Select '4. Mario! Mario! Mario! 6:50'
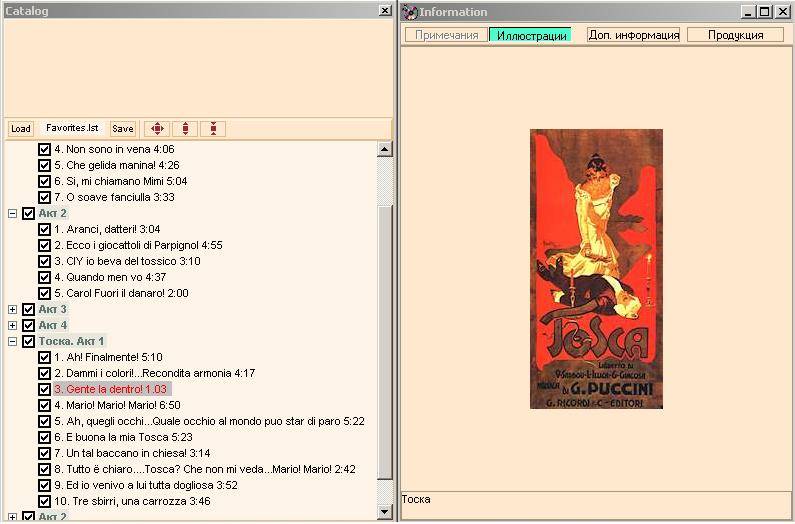This screenshot has width=795, height=524. coord(118,405)
